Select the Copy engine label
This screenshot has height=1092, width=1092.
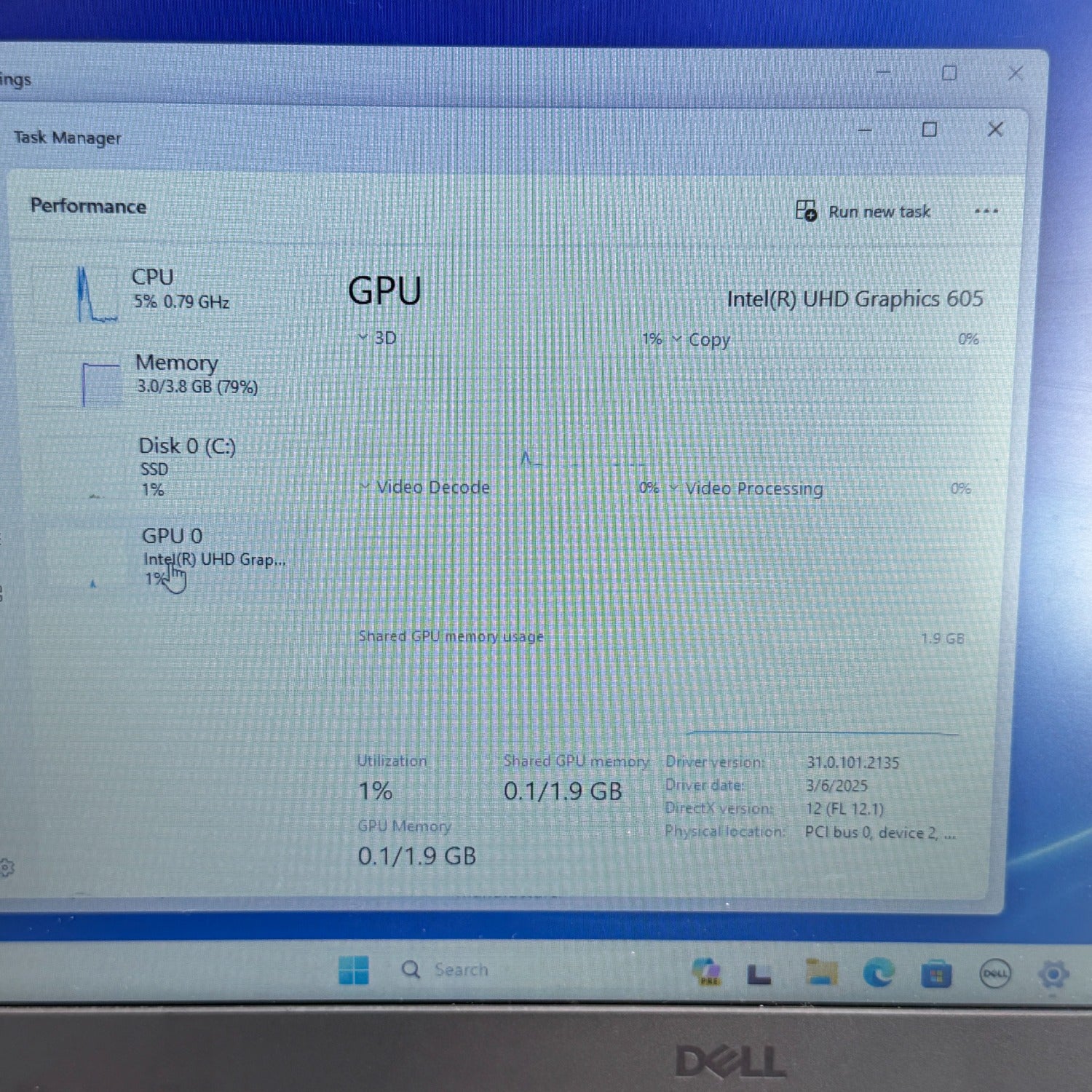pos(710,339)
